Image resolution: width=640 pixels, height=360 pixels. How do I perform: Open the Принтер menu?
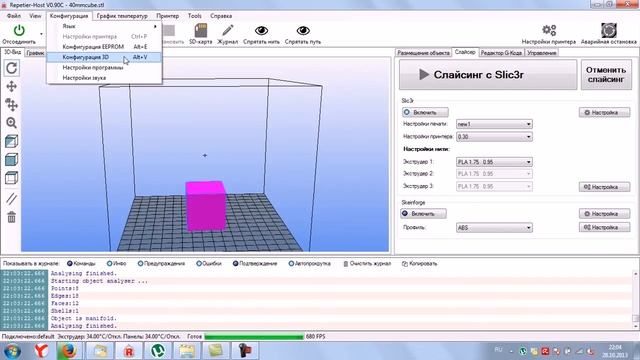pos(168,16)
